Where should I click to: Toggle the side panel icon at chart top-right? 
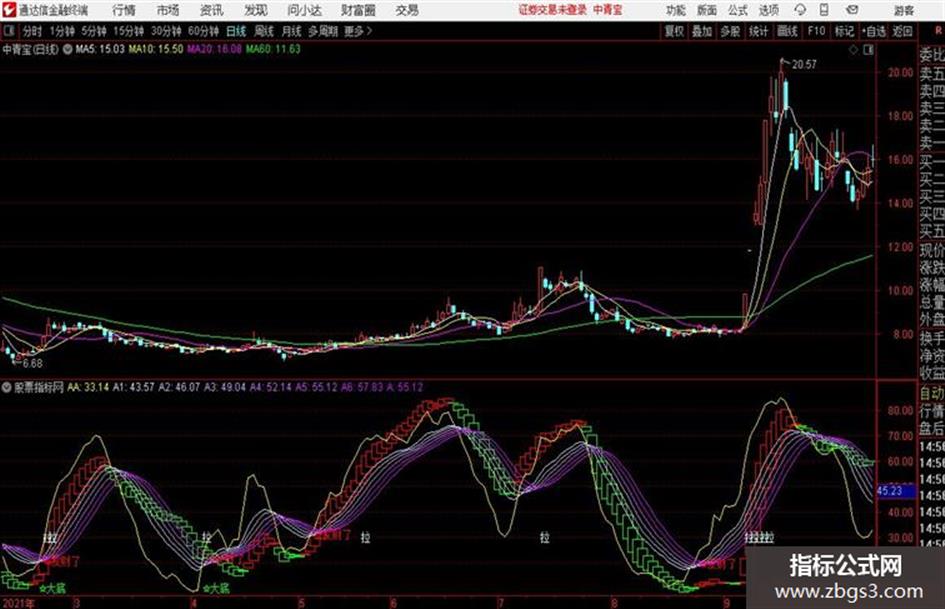point(868,50)
